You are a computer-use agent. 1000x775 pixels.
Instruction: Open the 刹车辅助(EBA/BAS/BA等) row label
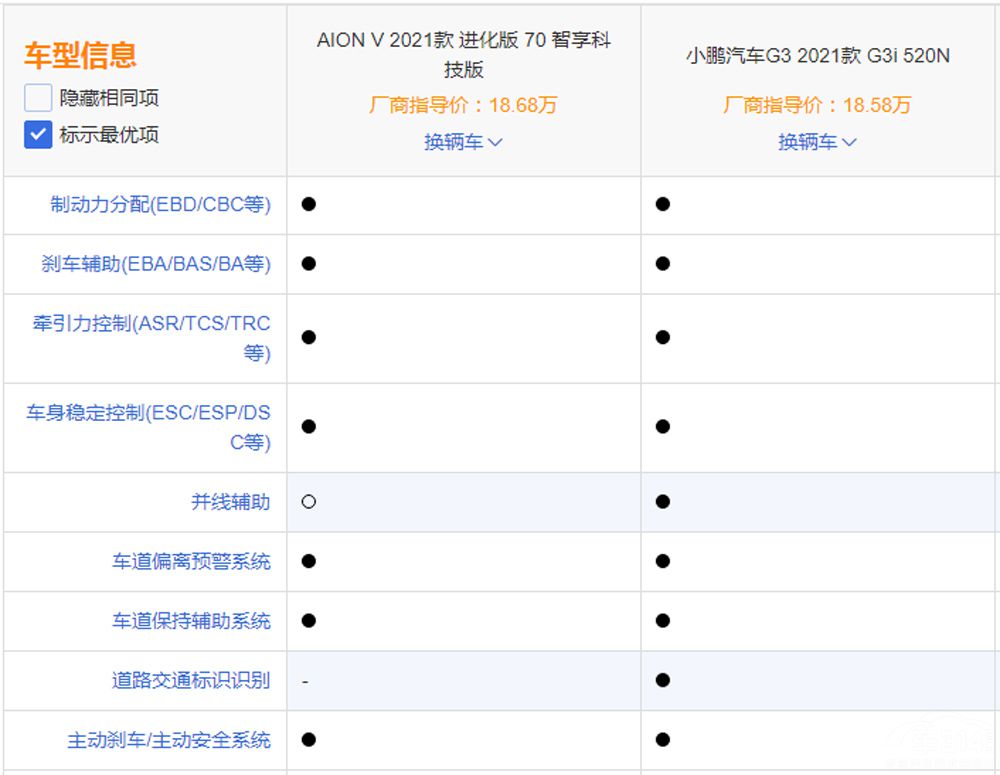(x=156, y=264)
